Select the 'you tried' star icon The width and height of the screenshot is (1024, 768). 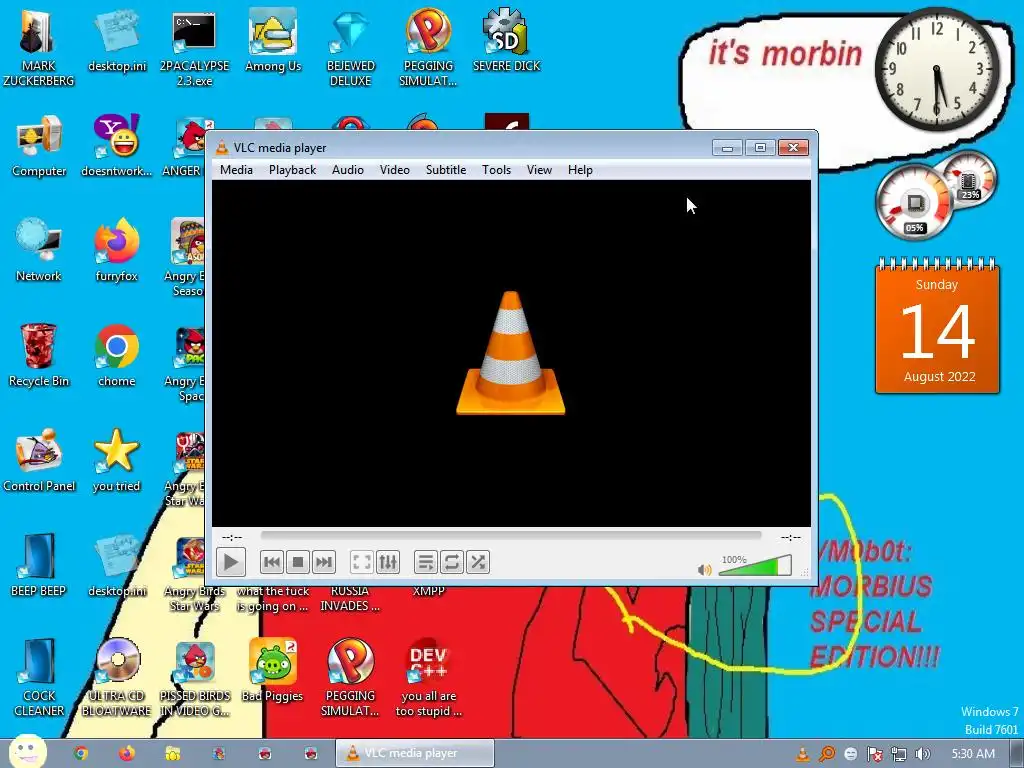coord(116,460)
